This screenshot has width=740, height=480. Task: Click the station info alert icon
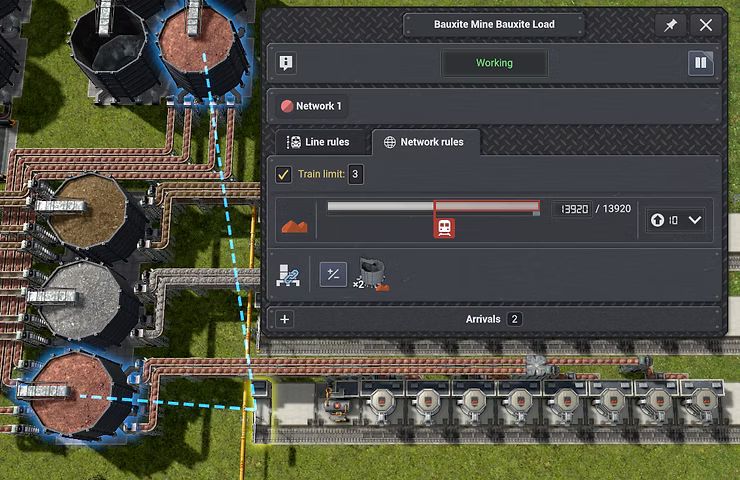287,64
